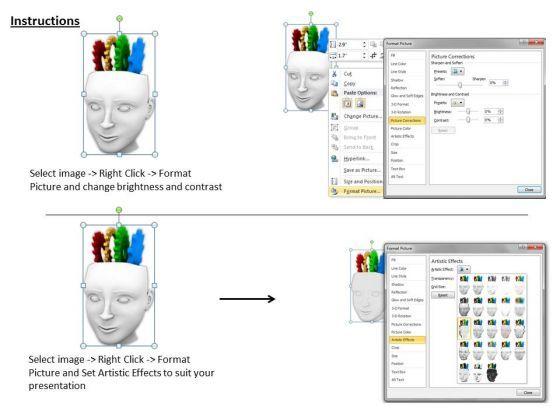Pick the yellow-highlighted artistic effect thumbnail
This screenshot has width=560, height=420.
(464, 329)
